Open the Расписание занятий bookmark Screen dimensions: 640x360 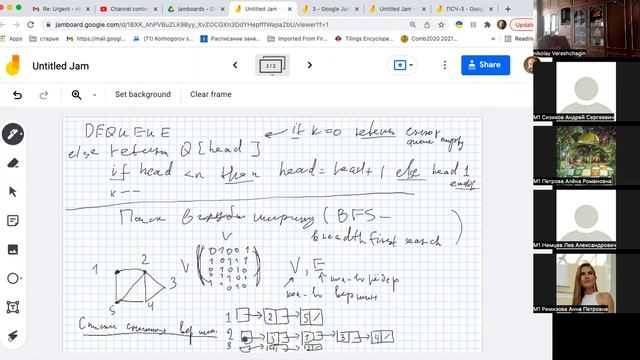click(230, 38)
